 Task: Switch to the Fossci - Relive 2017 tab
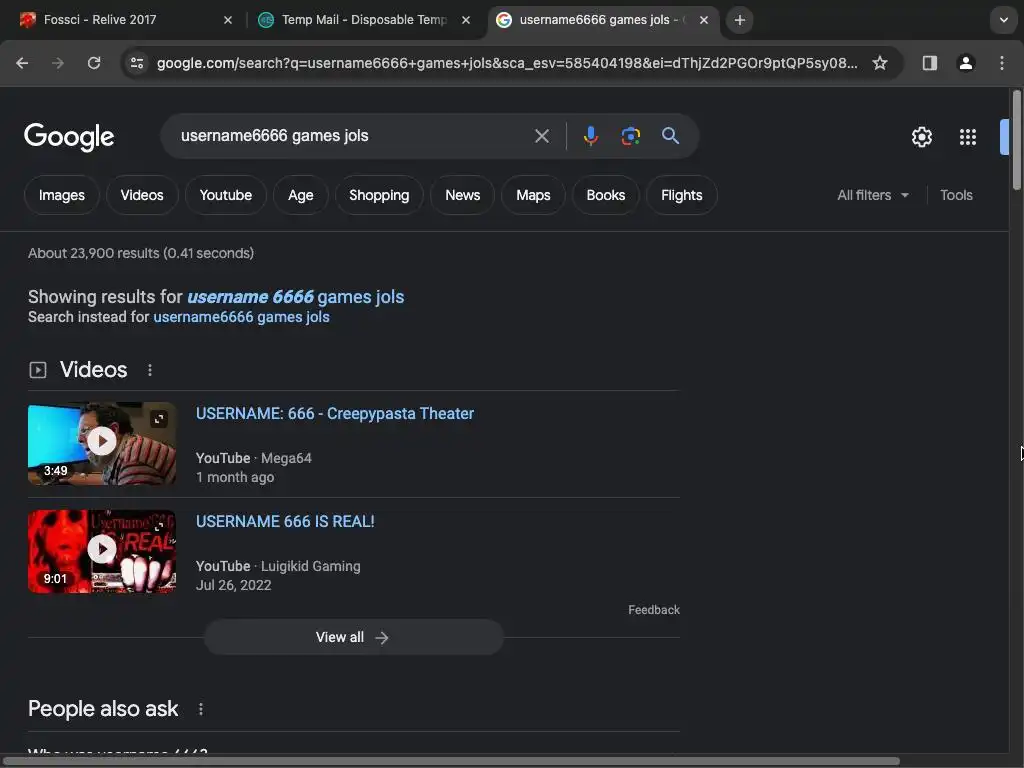[x=123, y=20]
